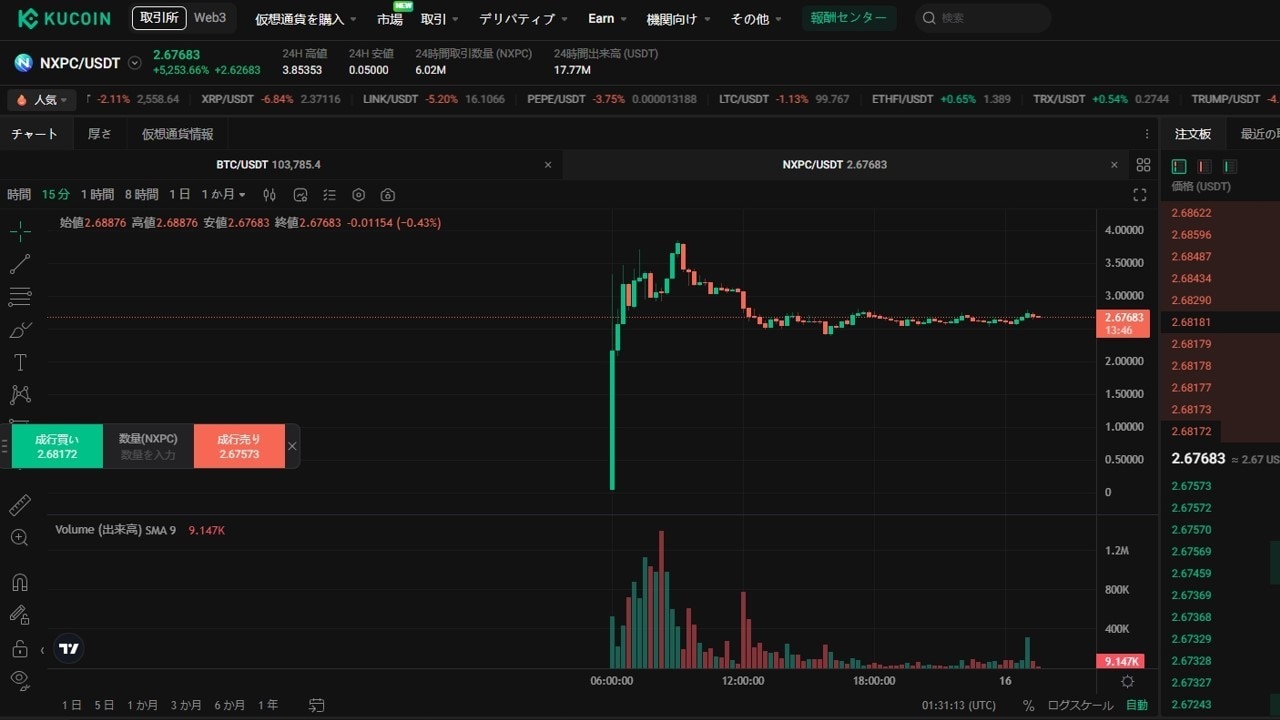Select the Text annotation tool
The width and height of the screenshot is (1280, 720).
pyautogui.click(x=20, y=362)
